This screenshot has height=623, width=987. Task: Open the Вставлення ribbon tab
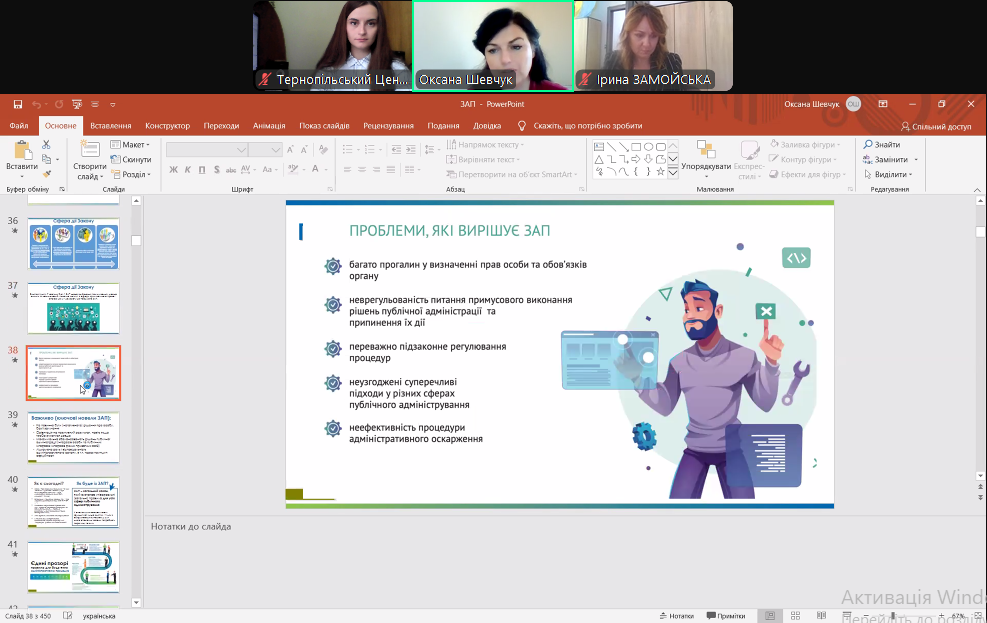[110, 126]
